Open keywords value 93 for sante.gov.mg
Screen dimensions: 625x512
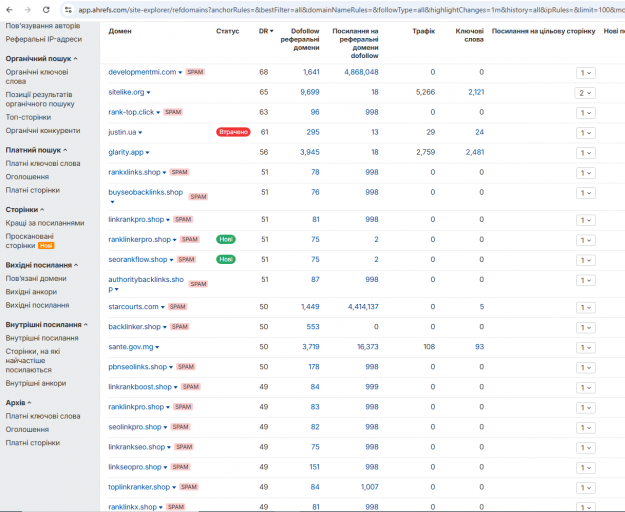(x=480, y=347)
